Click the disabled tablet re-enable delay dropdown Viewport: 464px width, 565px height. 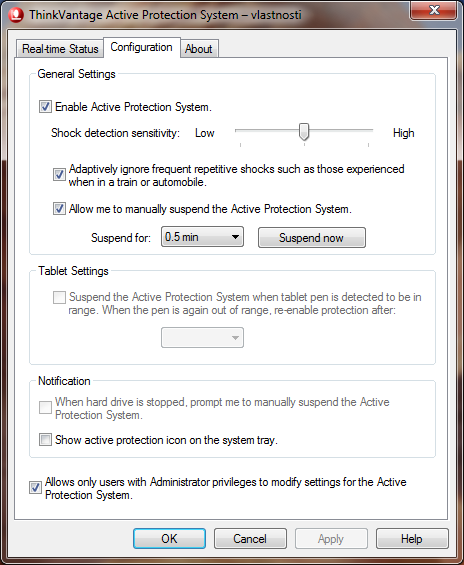click(202, 338)
